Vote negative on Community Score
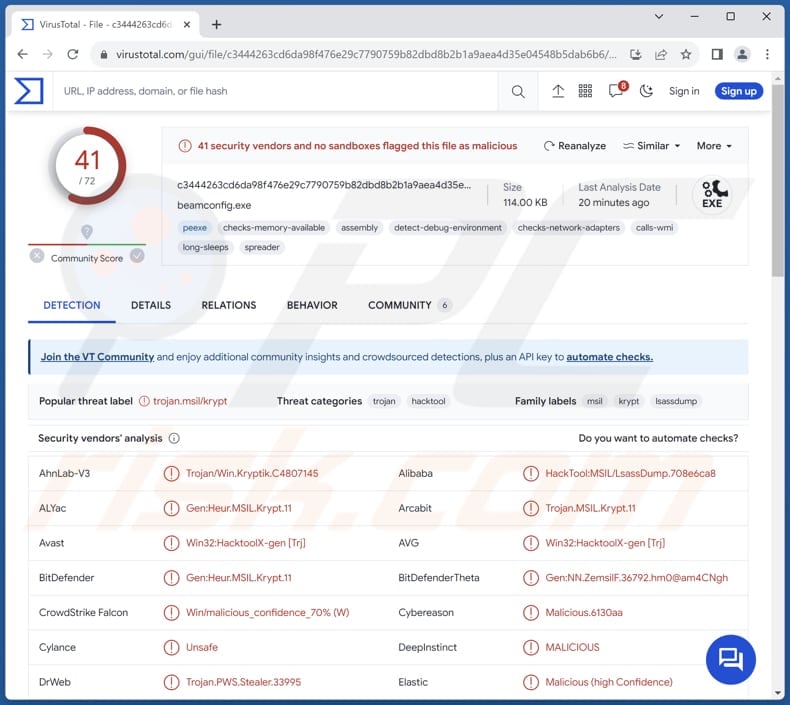The width and height of the screenshot is (790, 705). click(x=37, y=256)
